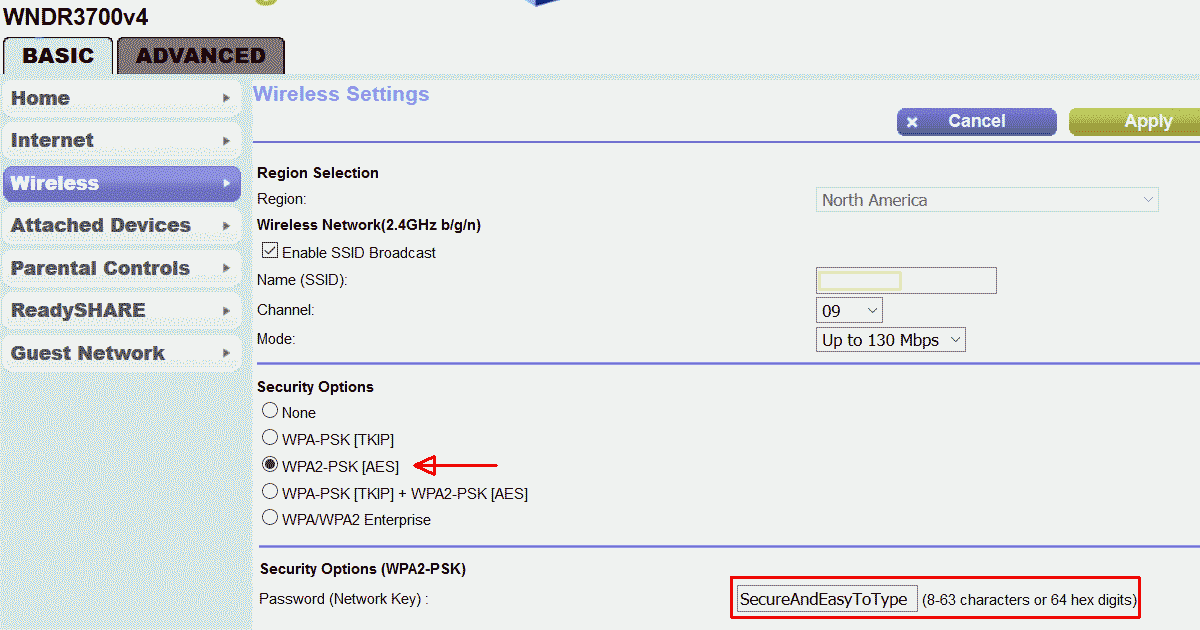The width and height of the screenshot is (1200, 630).
Task: Open the Wireless sidebar section
Action: (x=122, y=183)
